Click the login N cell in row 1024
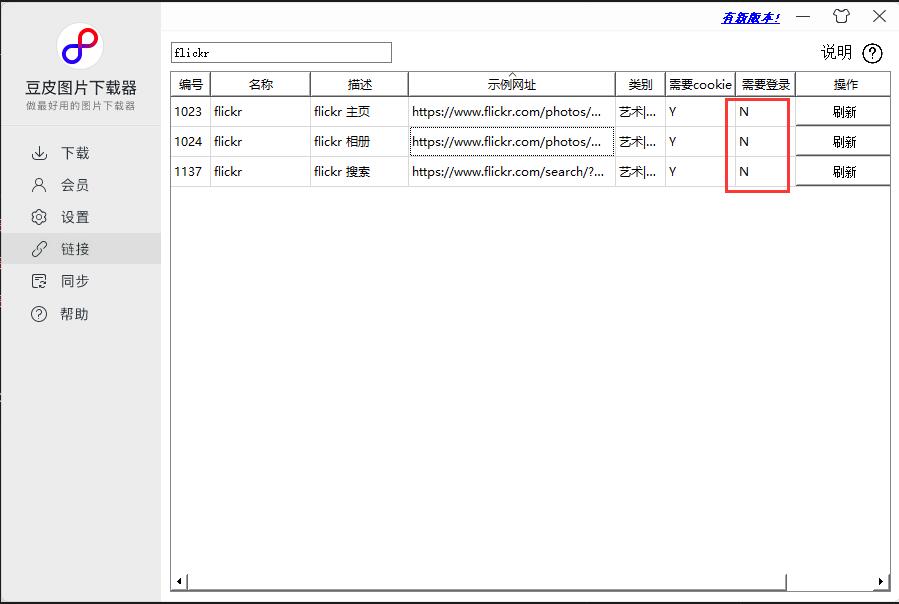Screen dimensions: 899x604 765,142
